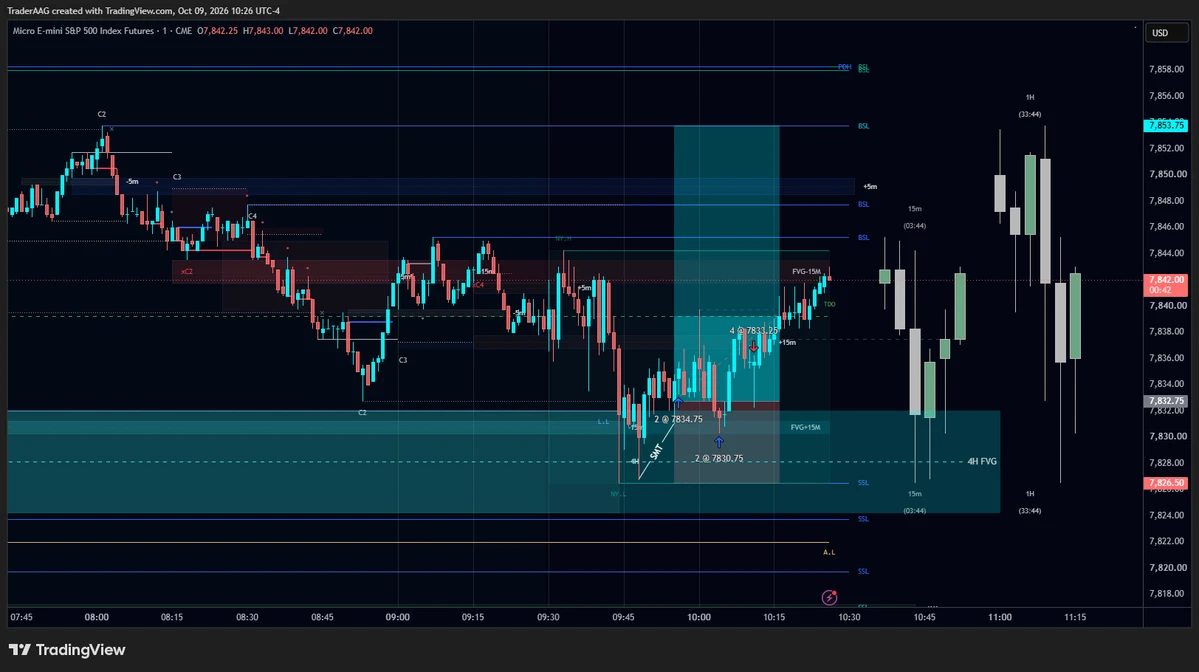Click the TraderAAG snapshot caption text
The height and width of the screenshot is (672, 1199).
pos(143,11)
